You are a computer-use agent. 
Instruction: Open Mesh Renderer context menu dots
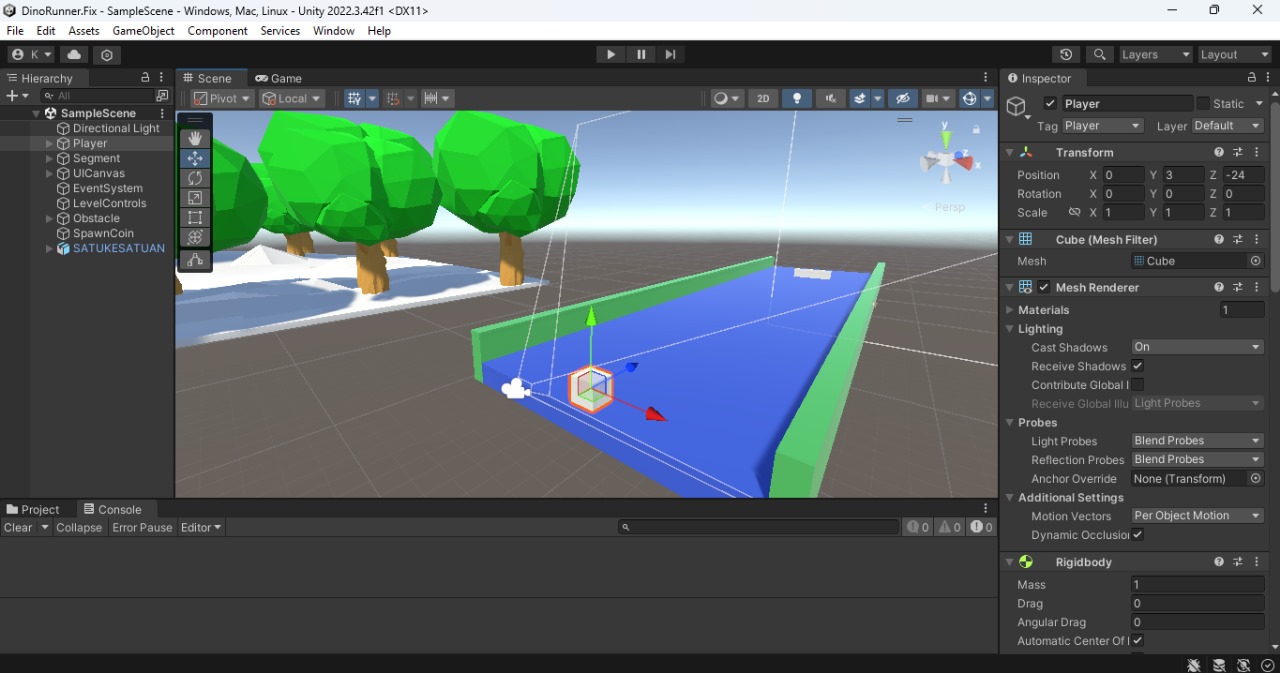1255,287
